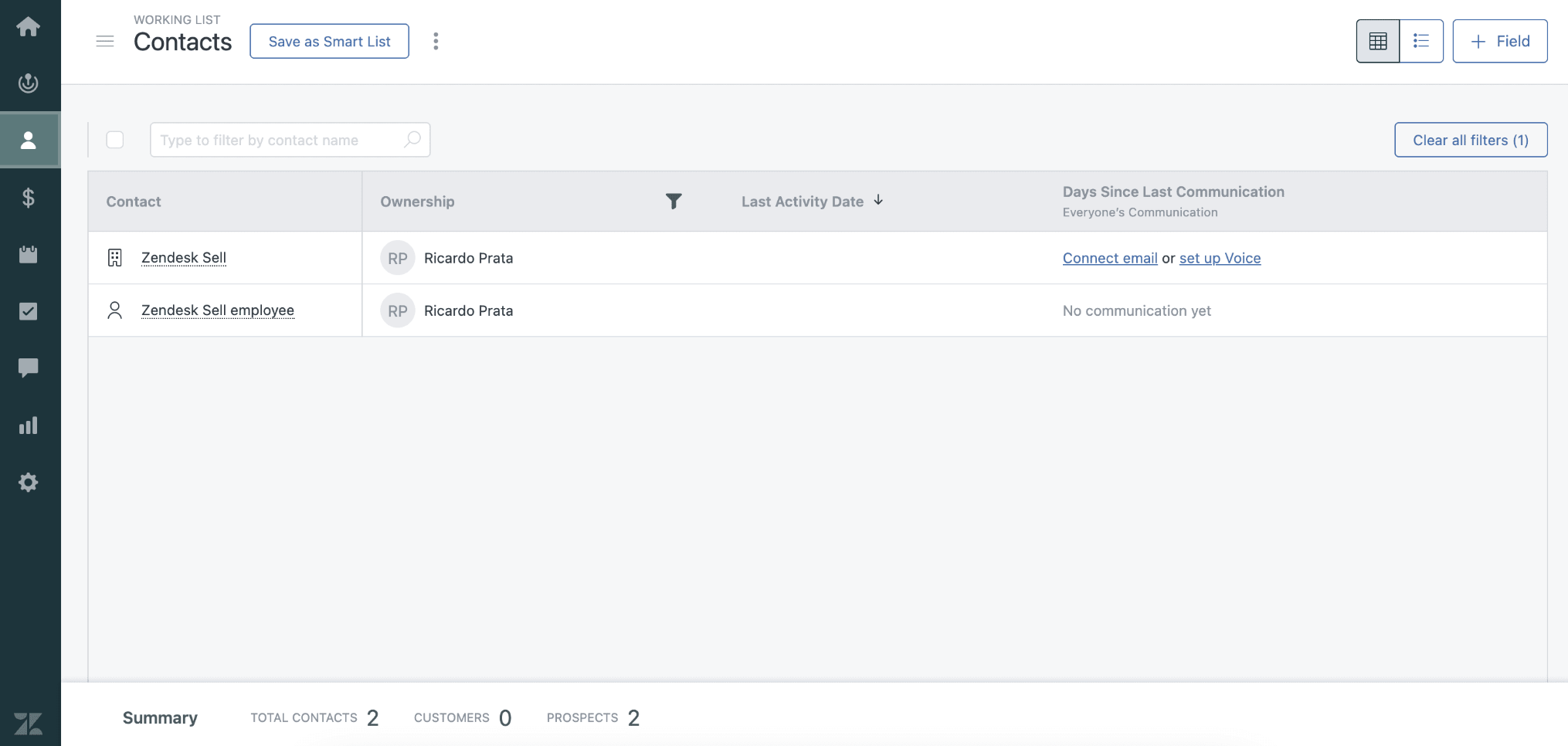Click Prospects summary count
This screenshot has width=1568, height=746.
pos(633,718)
